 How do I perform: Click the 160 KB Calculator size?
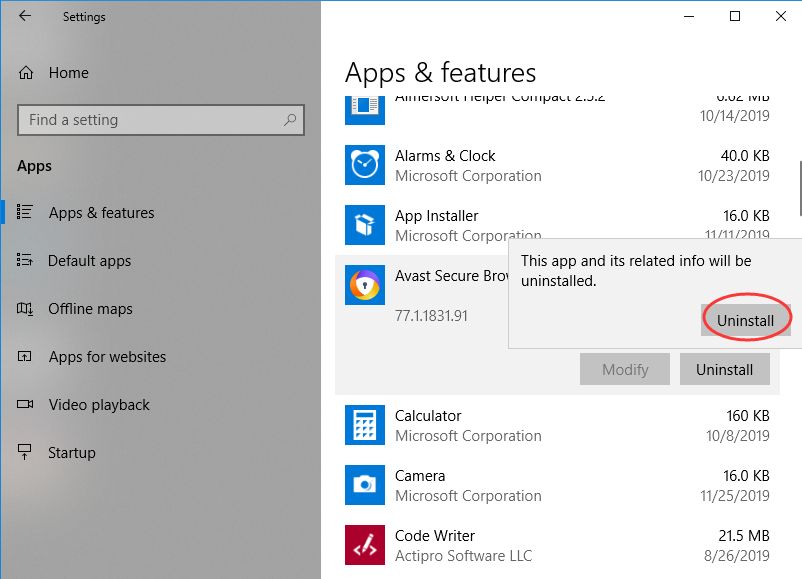[x=748, y=416]
